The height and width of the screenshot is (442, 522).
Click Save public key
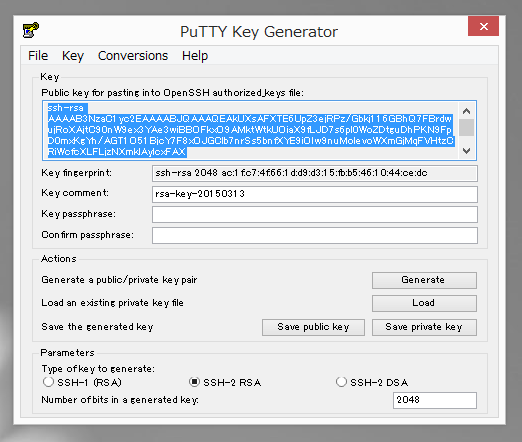tap(313, 327)
